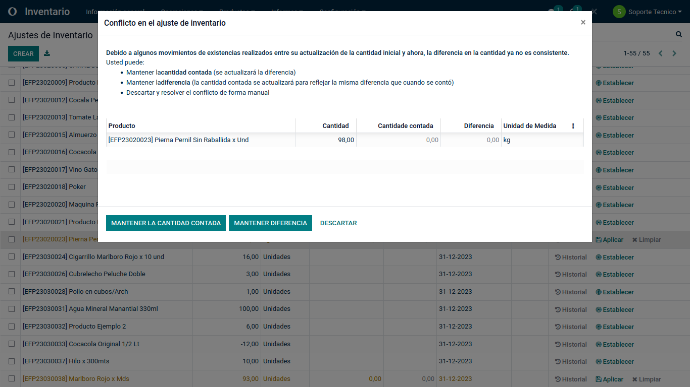Click Descartar in the conflict dialog
This screenshot has height=387, width=690.
coord(338,223)
